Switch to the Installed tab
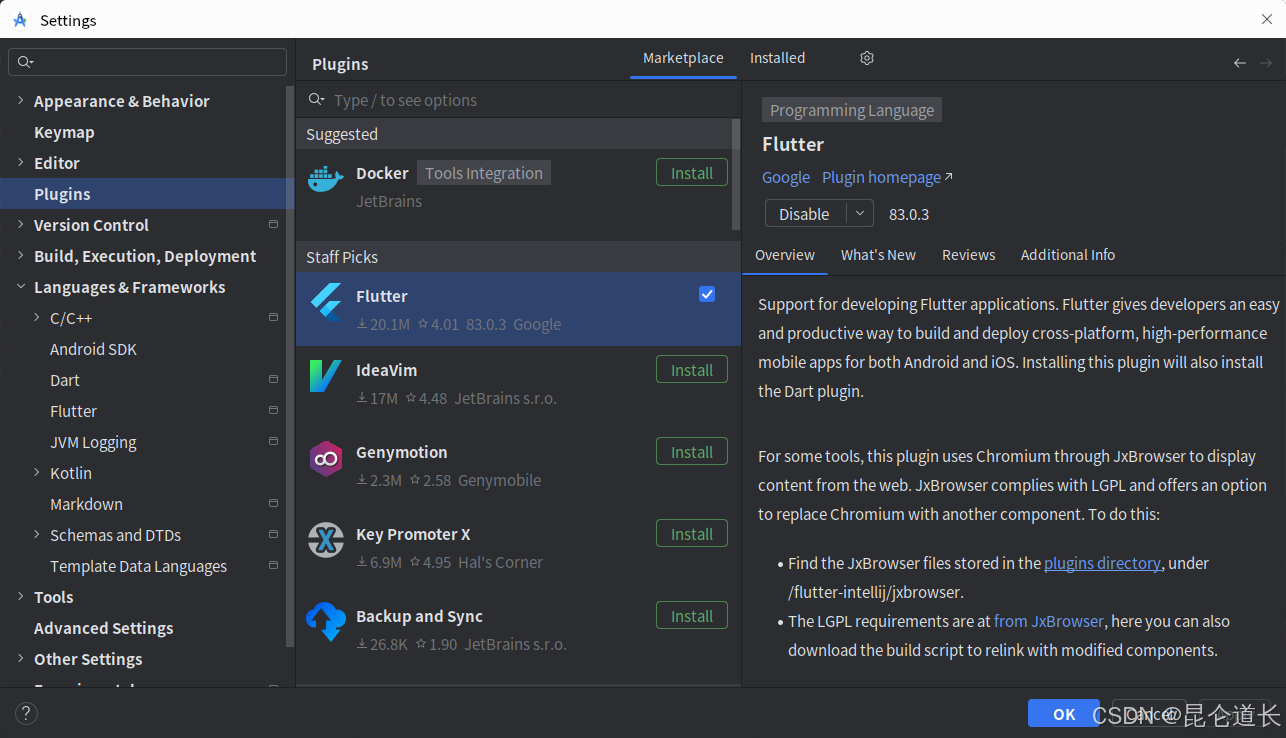 pos(777,58)
